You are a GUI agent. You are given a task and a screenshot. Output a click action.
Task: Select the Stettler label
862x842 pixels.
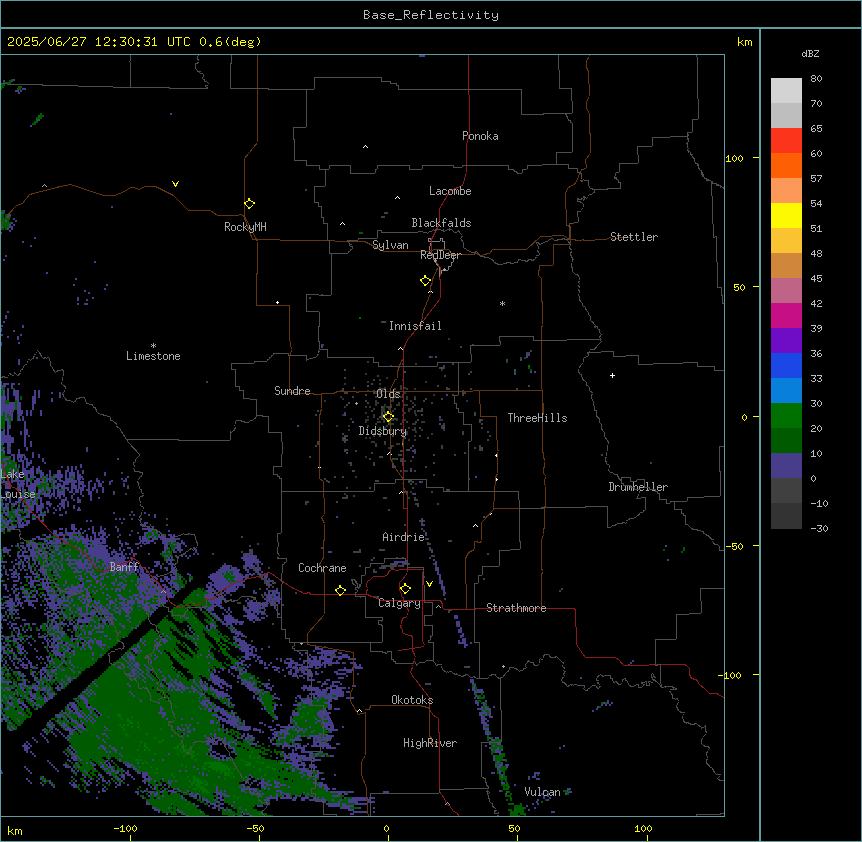click(x=634, y=237)
